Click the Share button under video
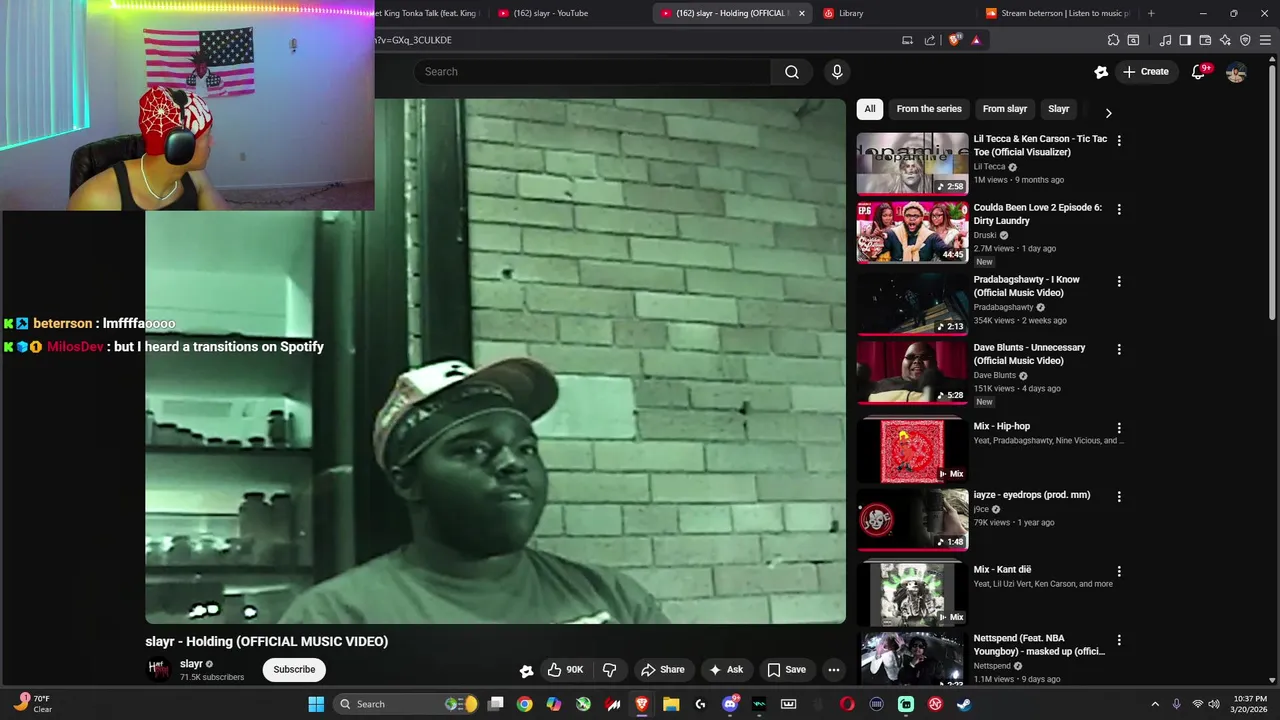Viewport: 1280px width, 720px height. pos(663,670)
